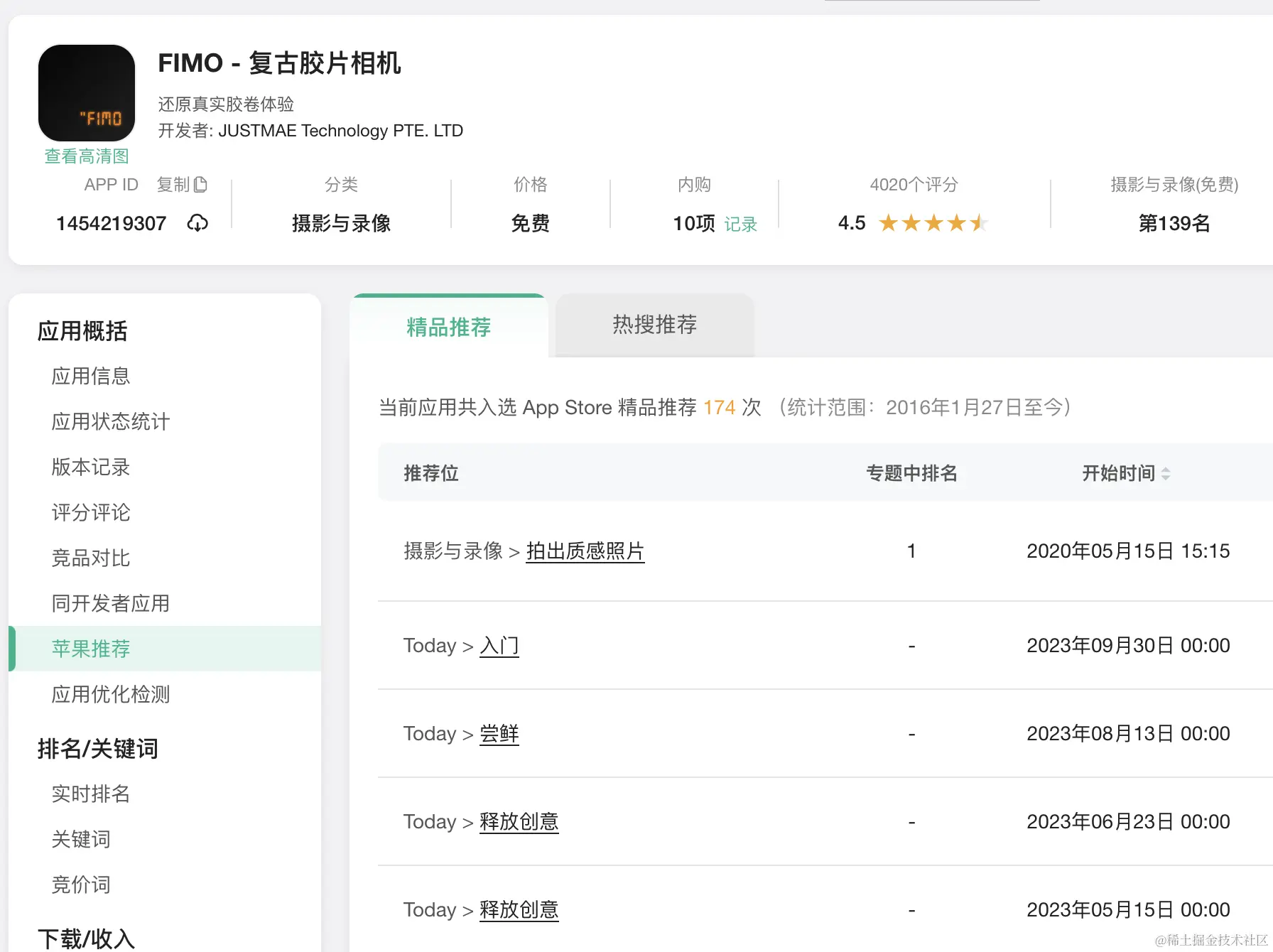Select 苹果推荐 sidebar item
Image resolution: width=1273 pixels, height=952 pixels.
coord(165,649)
